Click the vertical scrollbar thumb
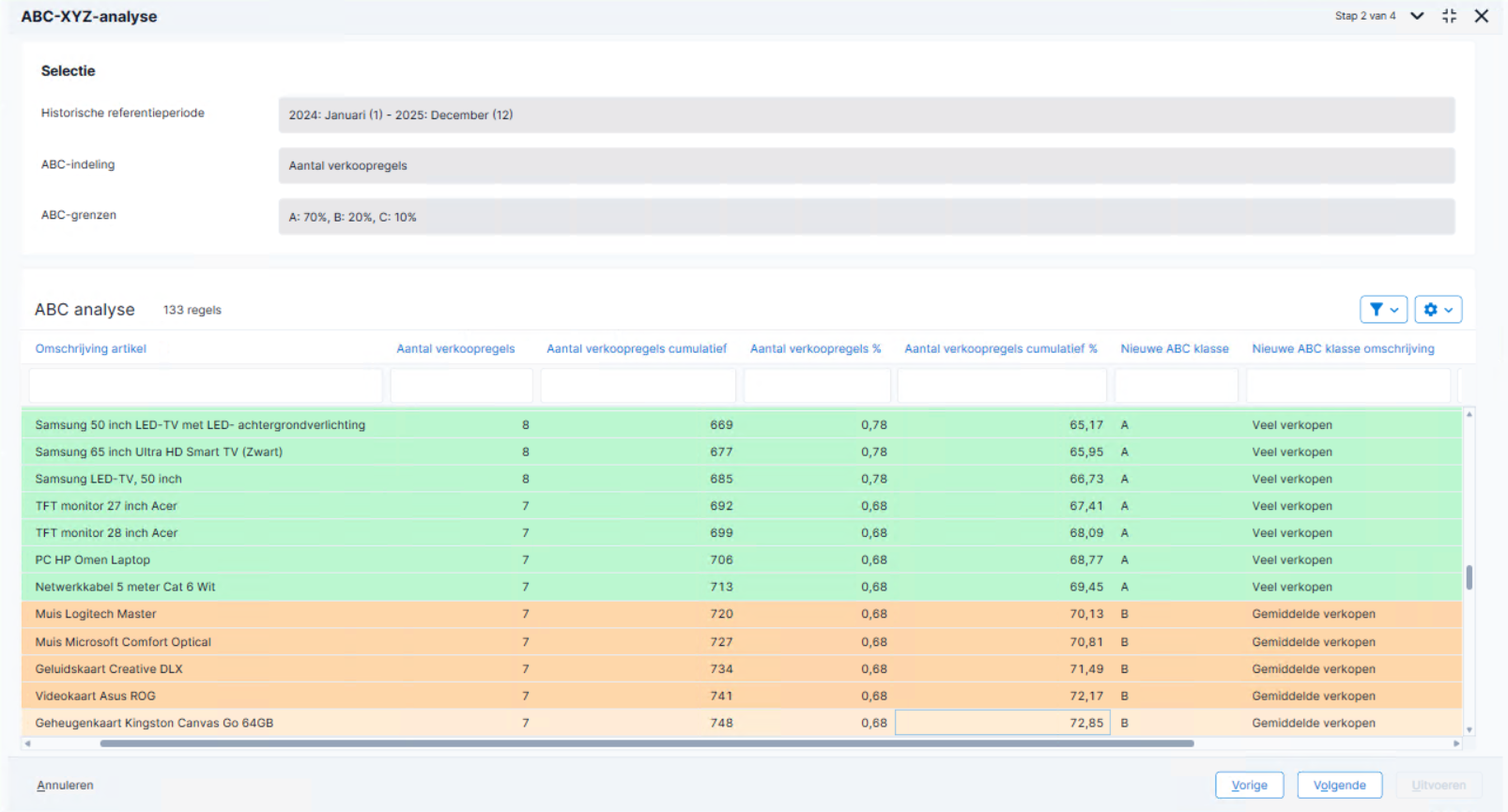1508x812 pixels. [x=1469, y=577]
